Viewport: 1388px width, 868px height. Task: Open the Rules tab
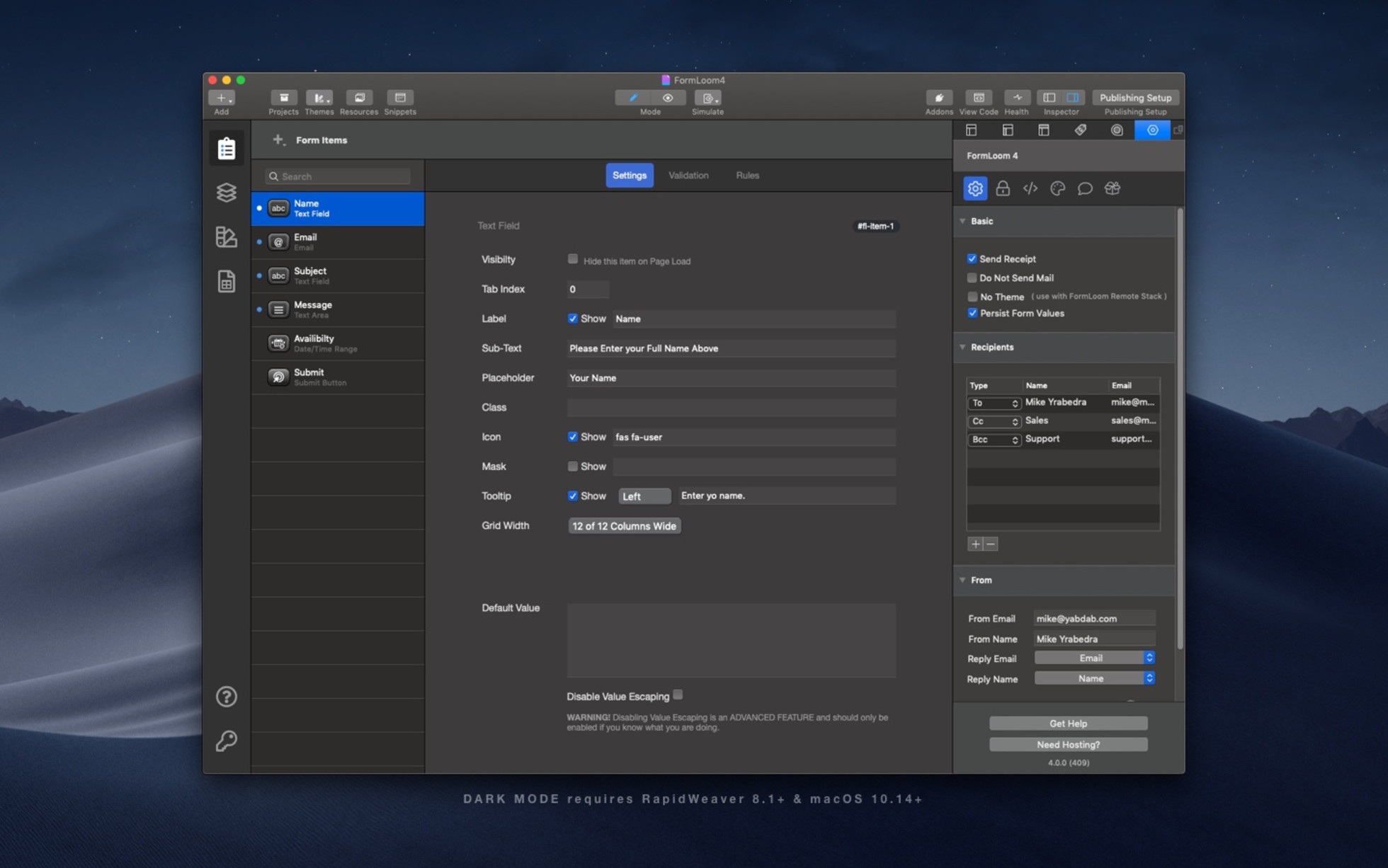pos(746,176)
